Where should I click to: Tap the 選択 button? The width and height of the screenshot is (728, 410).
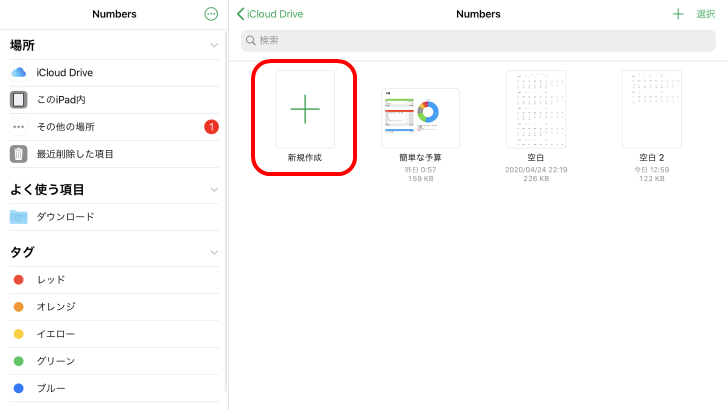[x=706, y=14]
